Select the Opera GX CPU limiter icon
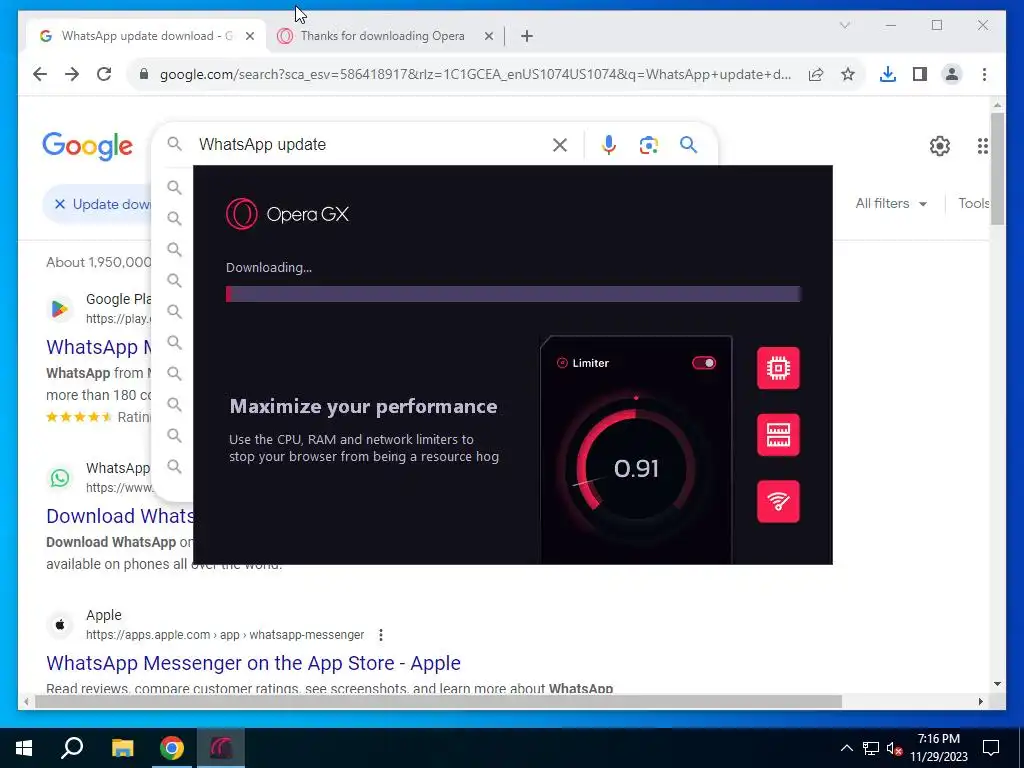Viewport: 1024px width, 768px height. (x=778, y=368)
